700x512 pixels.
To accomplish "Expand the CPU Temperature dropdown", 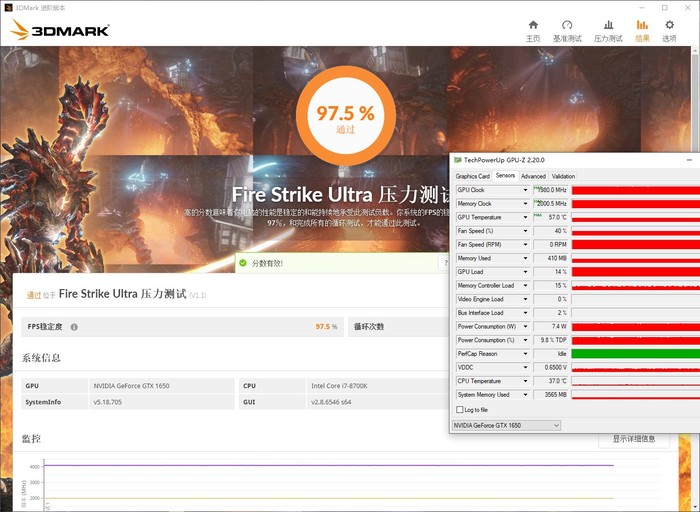I will click(525, 381).
